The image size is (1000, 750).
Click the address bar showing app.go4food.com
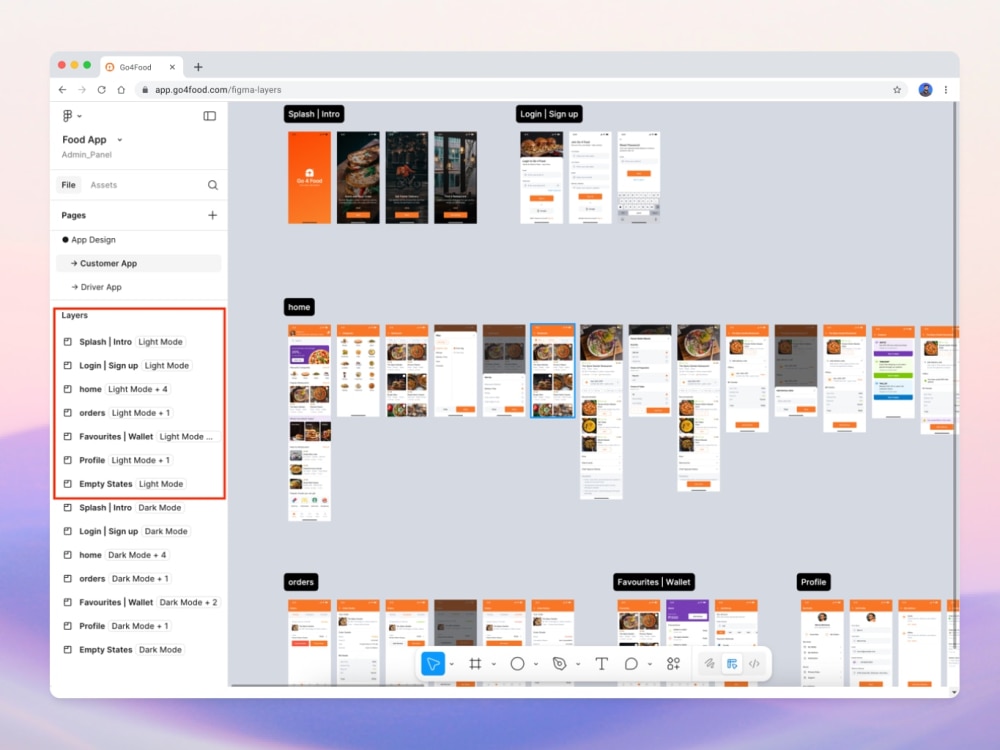(523, 90)
